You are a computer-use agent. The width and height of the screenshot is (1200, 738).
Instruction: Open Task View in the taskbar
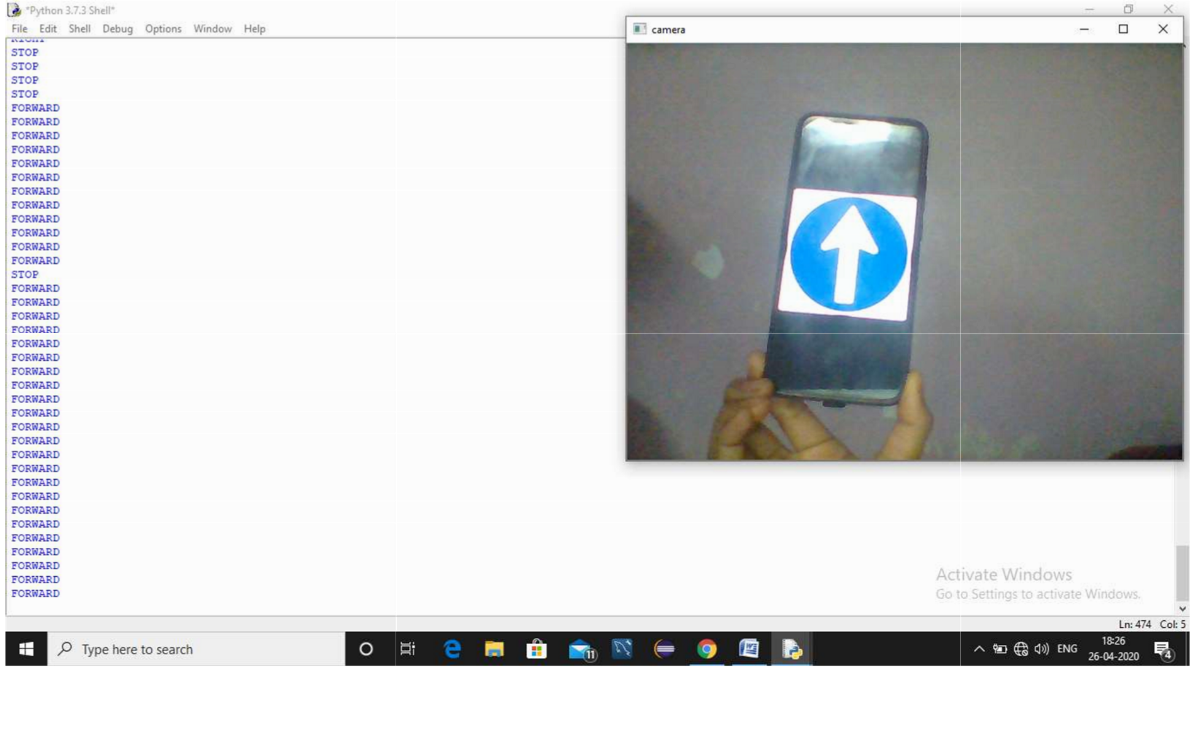[x=408, y=649]
